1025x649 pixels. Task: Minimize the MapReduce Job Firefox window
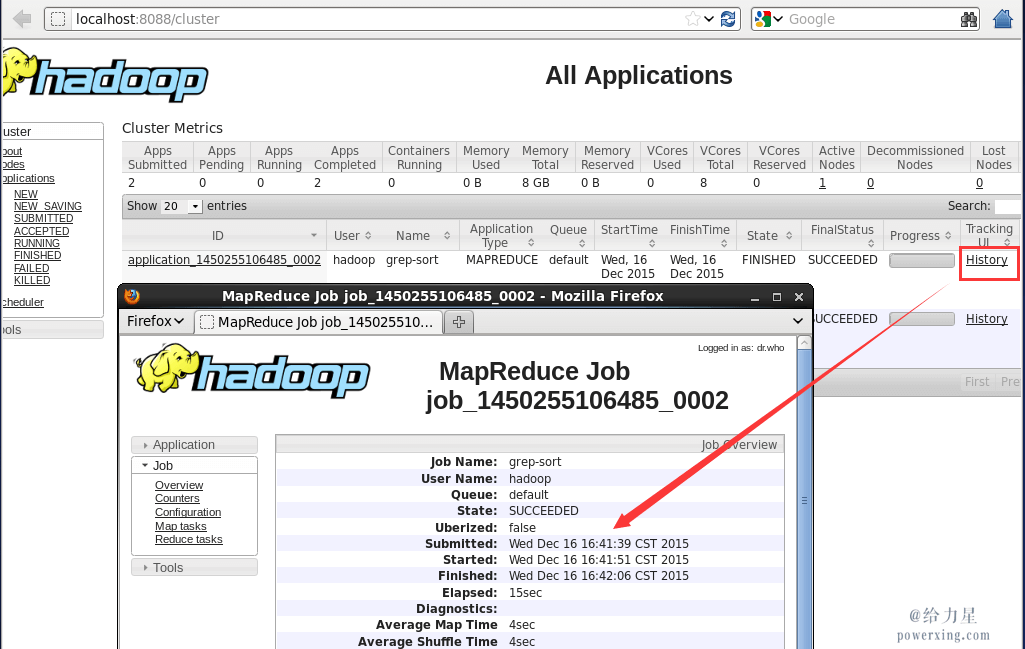(x=755, y=297)
